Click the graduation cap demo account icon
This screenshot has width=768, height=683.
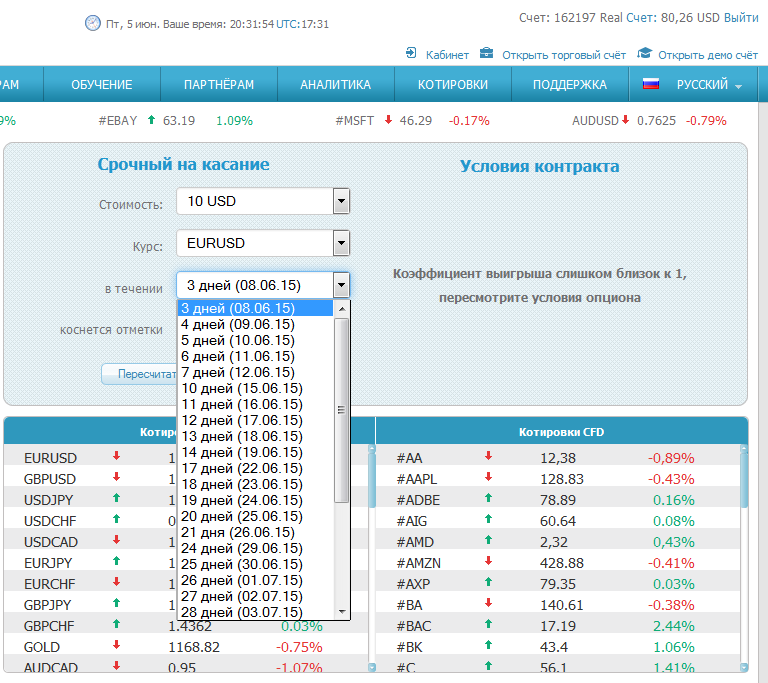tap(645, 54)
